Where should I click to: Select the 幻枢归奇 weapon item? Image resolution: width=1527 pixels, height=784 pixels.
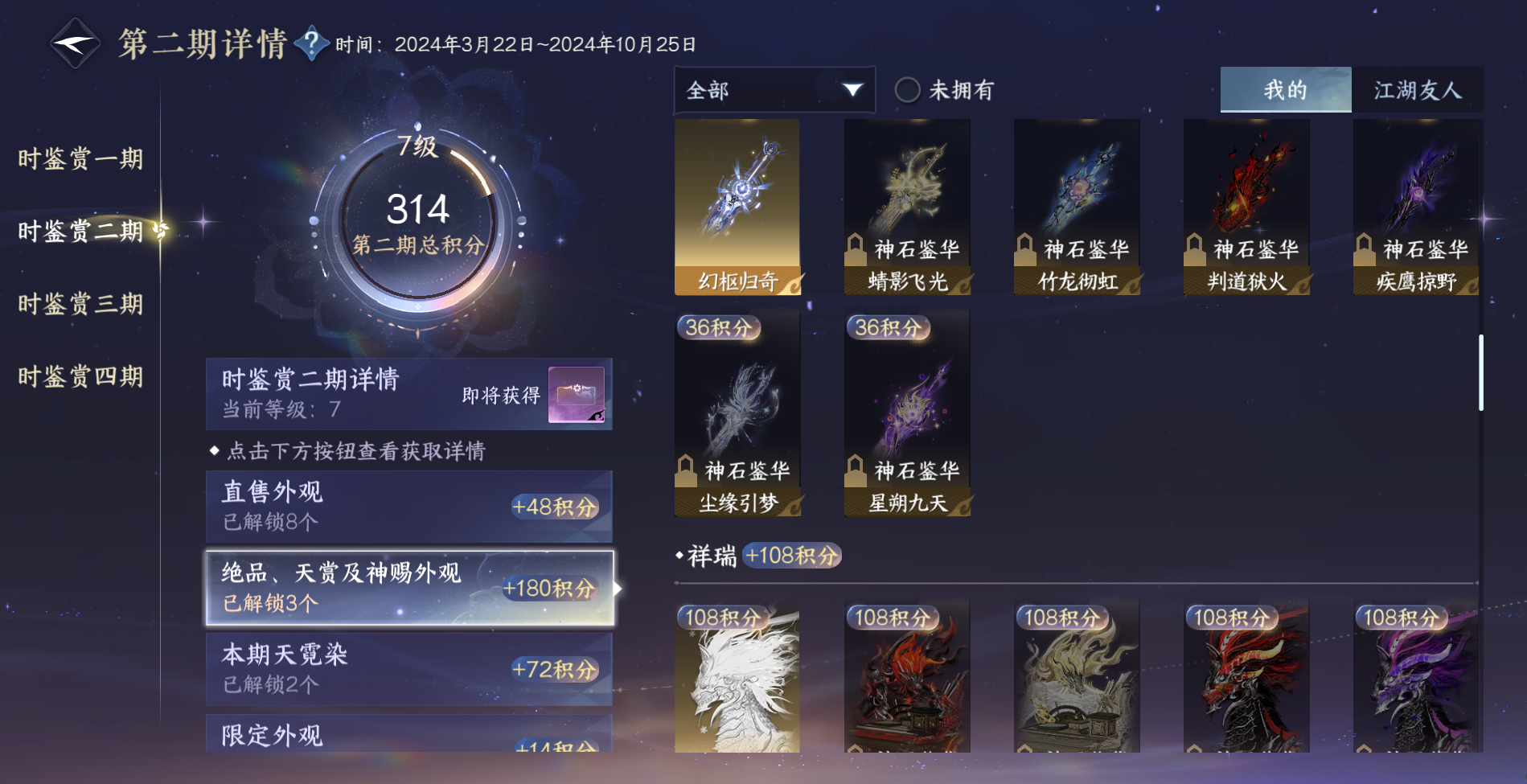[737, 207]
